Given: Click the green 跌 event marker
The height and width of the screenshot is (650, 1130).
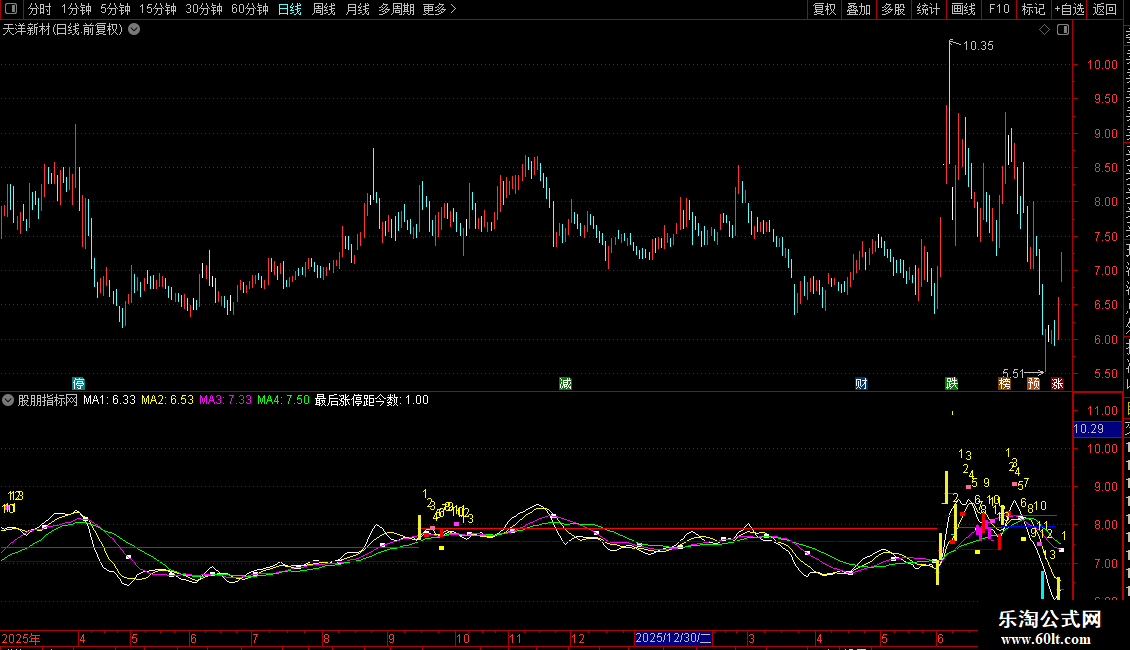Looking at the screenshot, I should 952,383.
